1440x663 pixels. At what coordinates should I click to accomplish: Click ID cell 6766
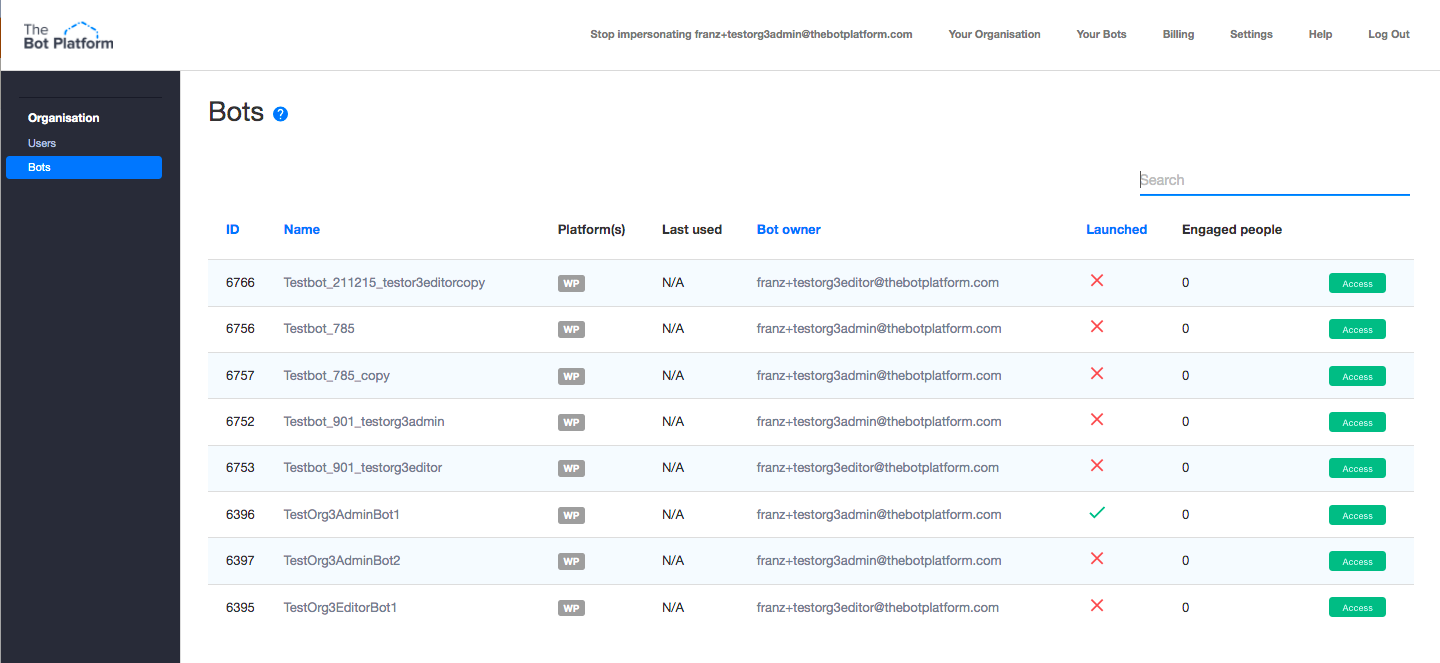[x=240, y=282]
